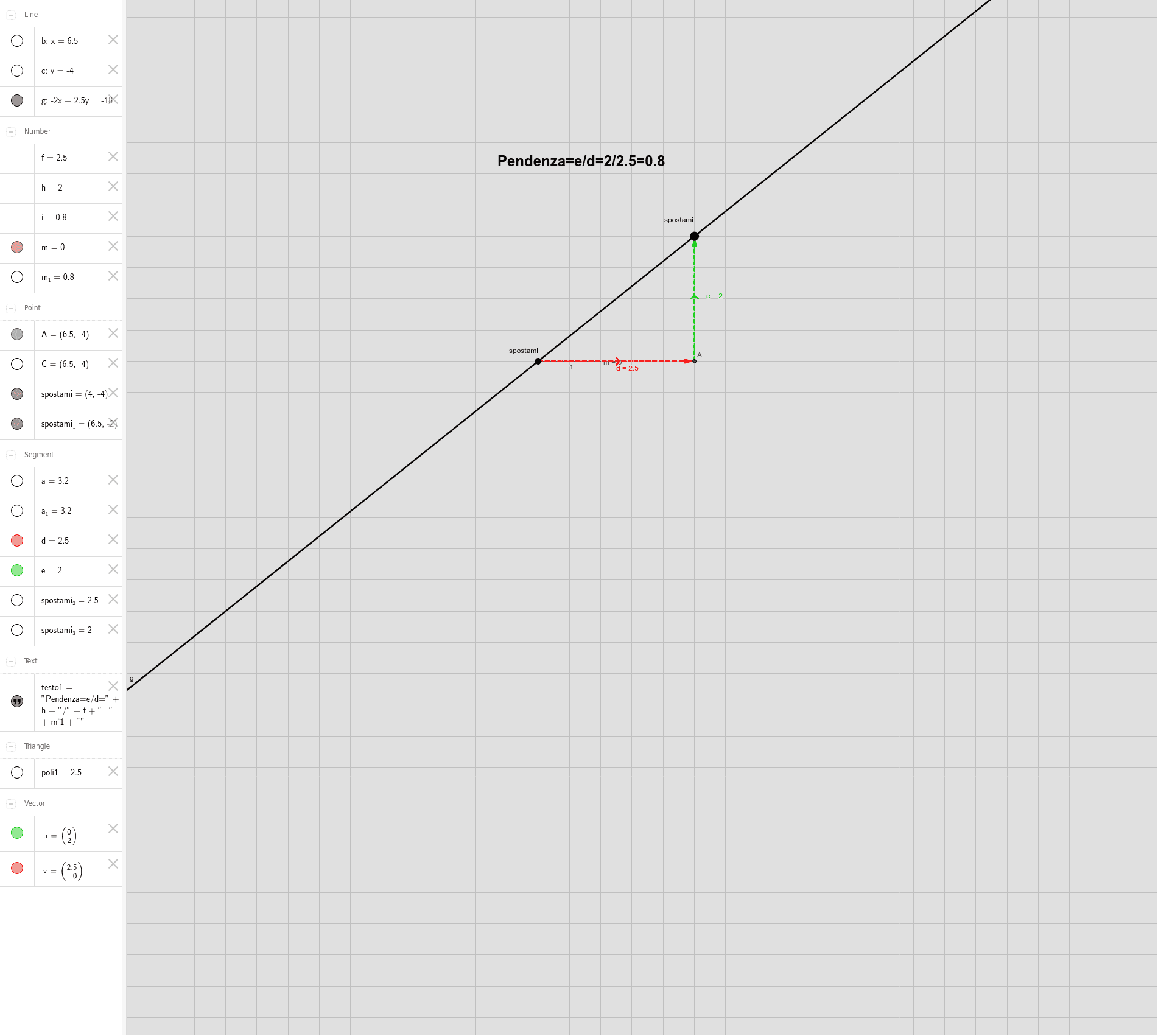Hide point spostami = (4, -4)
This screenshot has height=1036, width=1158.
(x=17, y=394)
